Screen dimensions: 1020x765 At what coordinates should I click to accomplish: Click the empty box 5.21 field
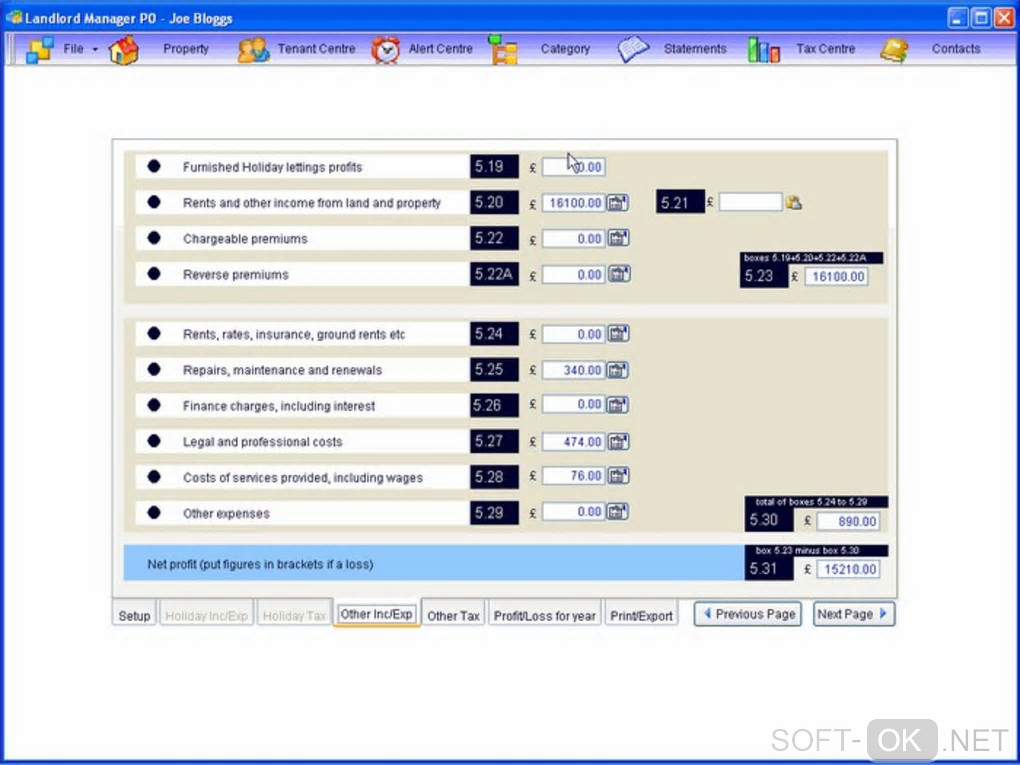click(750, 202)
